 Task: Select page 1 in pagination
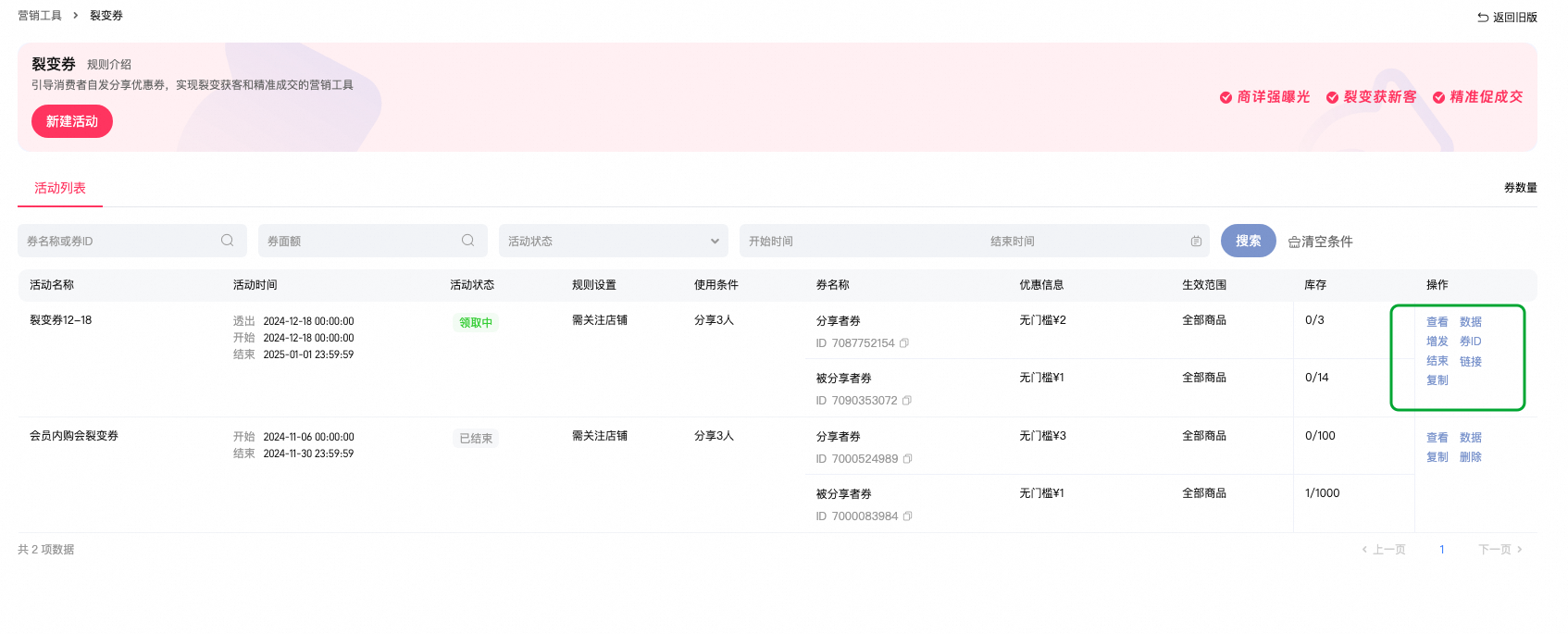[1442, 550]
